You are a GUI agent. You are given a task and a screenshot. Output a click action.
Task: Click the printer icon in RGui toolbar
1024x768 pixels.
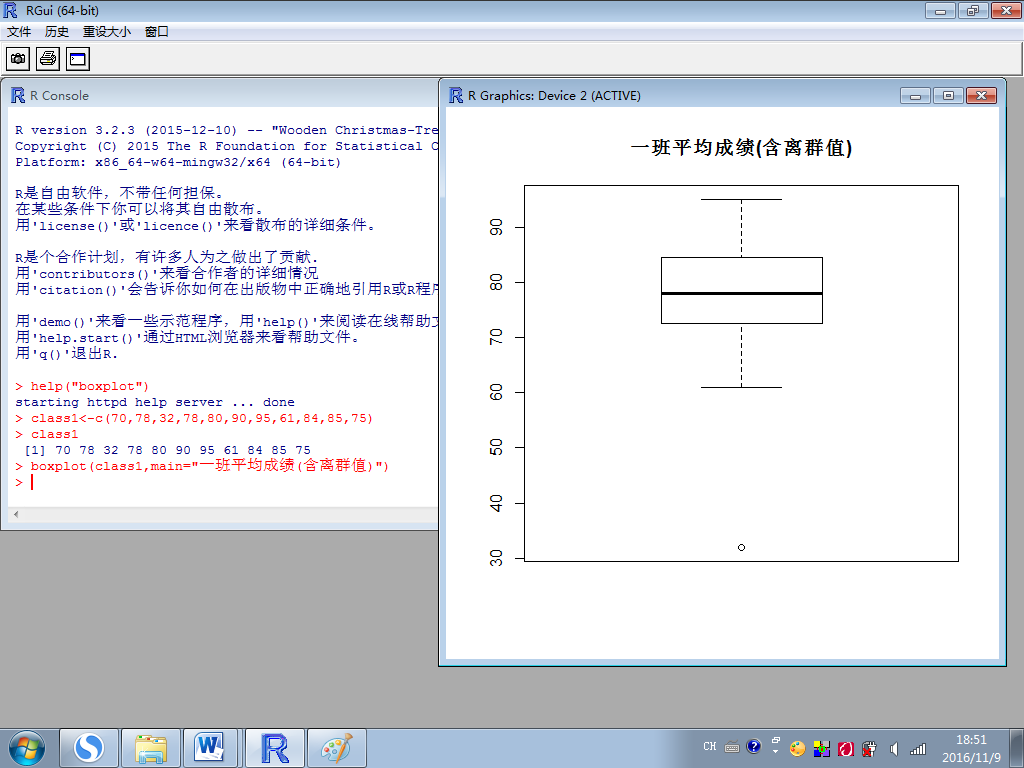48,59
